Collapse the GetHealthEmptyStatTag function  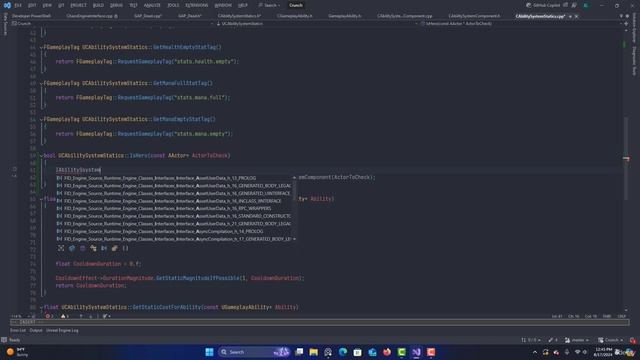click(x=41, y=47)
